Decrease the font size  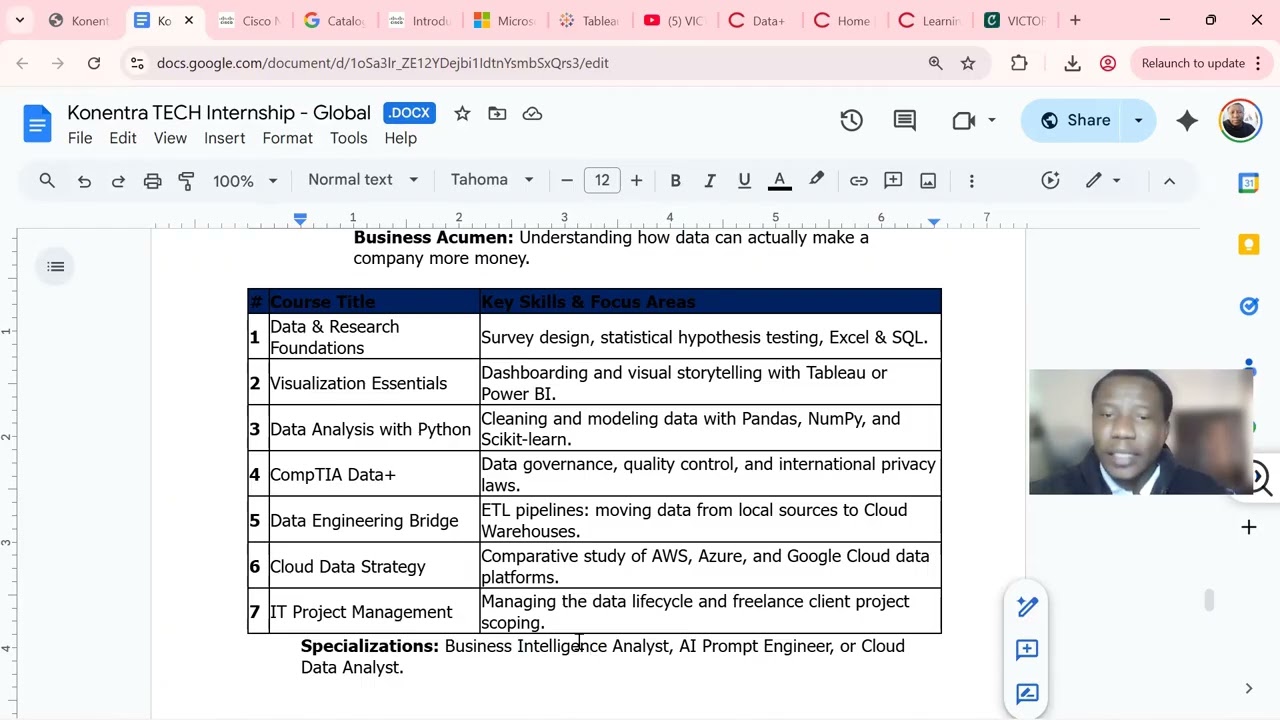(567, 181)
